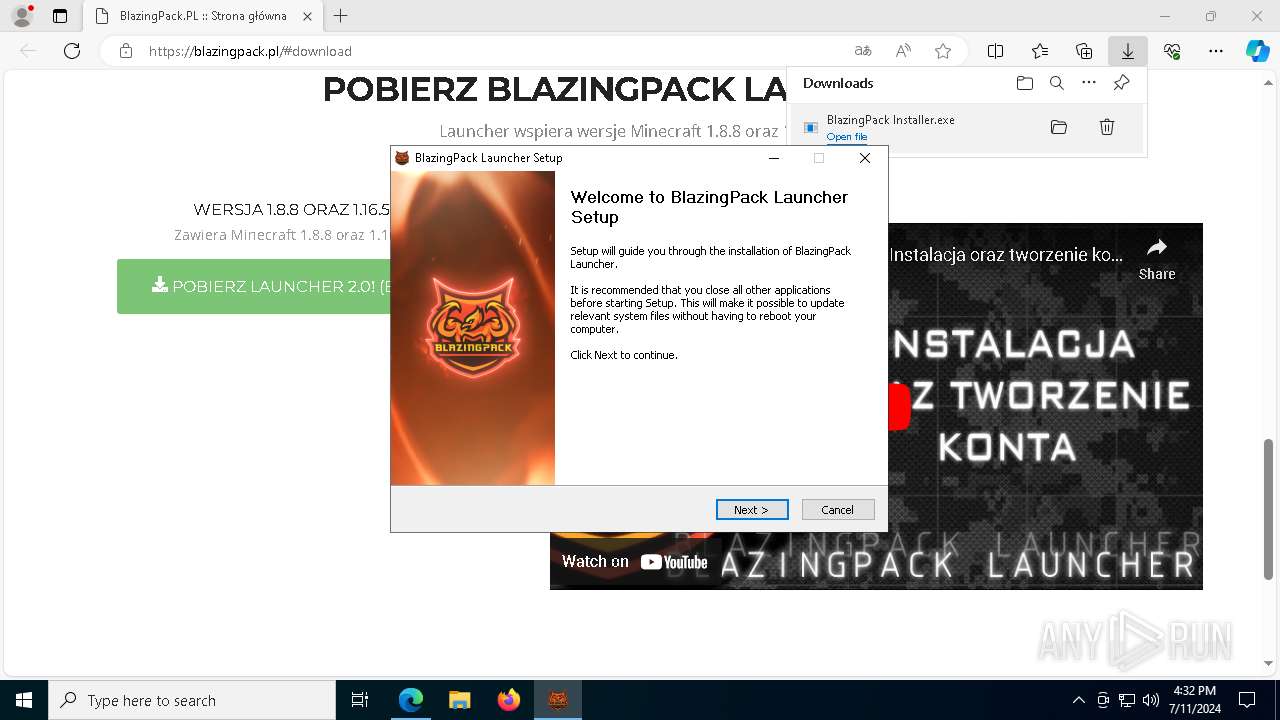Minimize the BlazingPack Launcher Setup window
1280x720 pixels.
774,158
